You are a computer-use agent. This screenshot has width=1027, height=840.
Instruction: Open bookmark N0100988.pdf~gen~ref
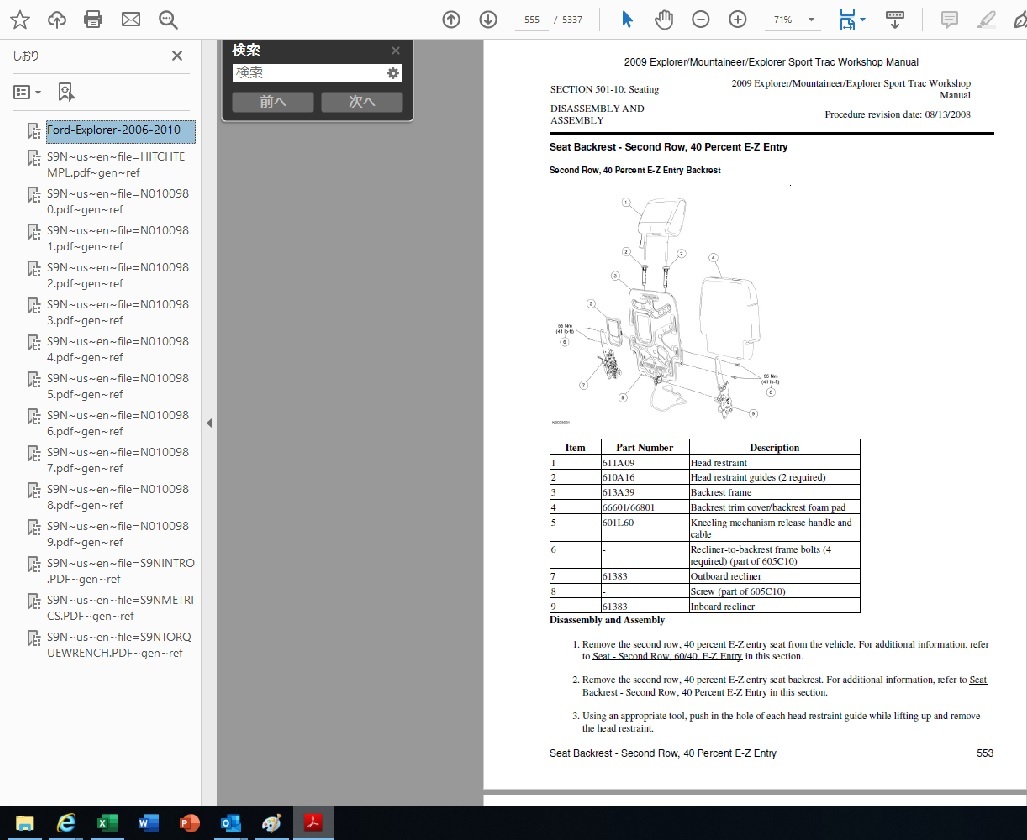117,497
